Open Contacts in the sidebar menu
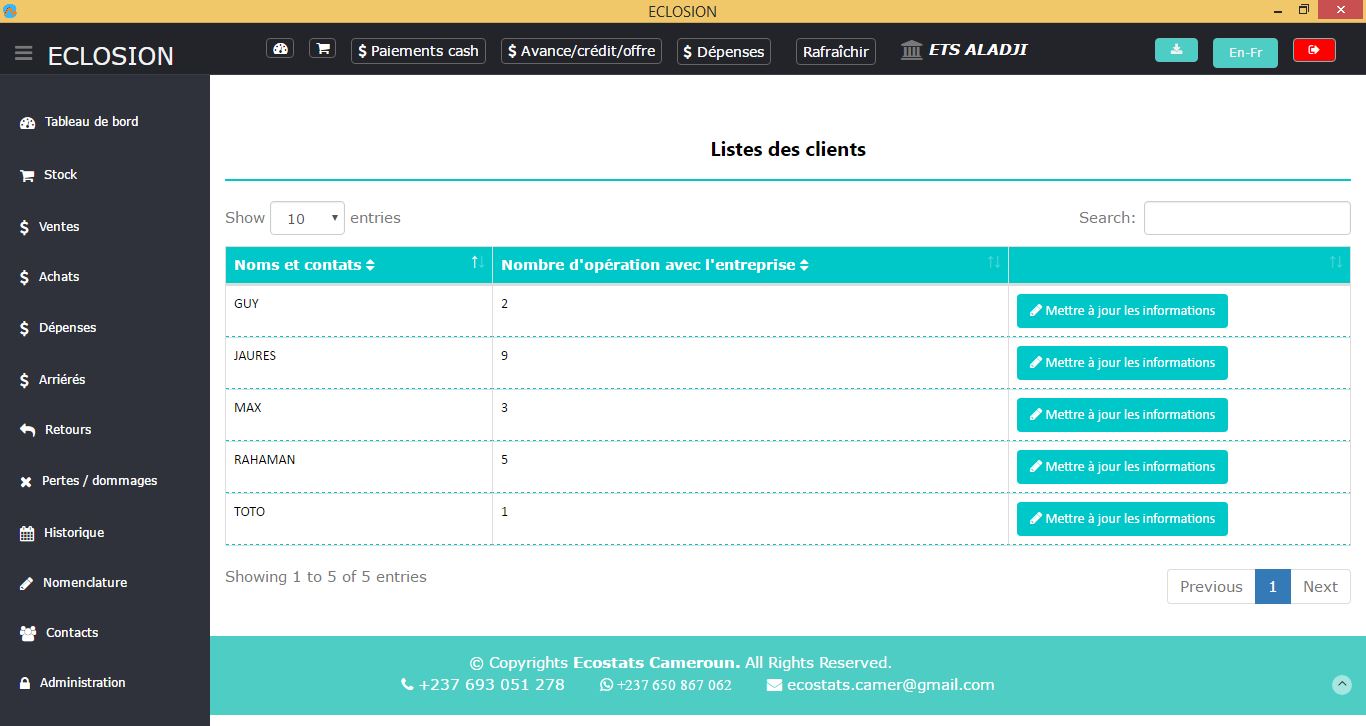The image size is (1366, 726). [x=72, y=632]
